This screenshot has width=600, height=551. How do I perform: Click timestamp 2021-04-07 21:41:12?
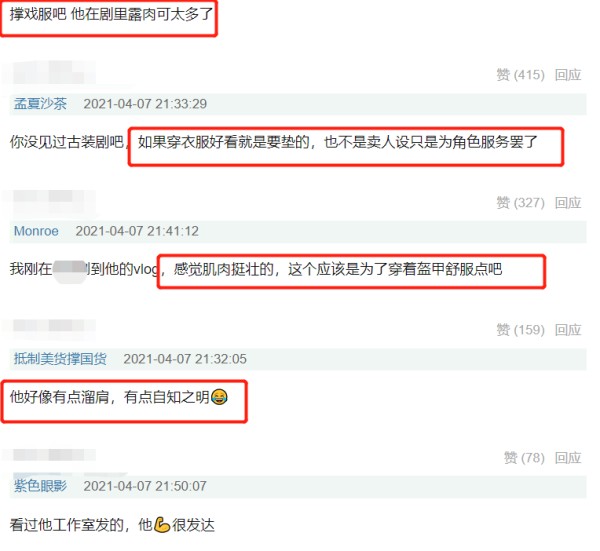(137, 231)
